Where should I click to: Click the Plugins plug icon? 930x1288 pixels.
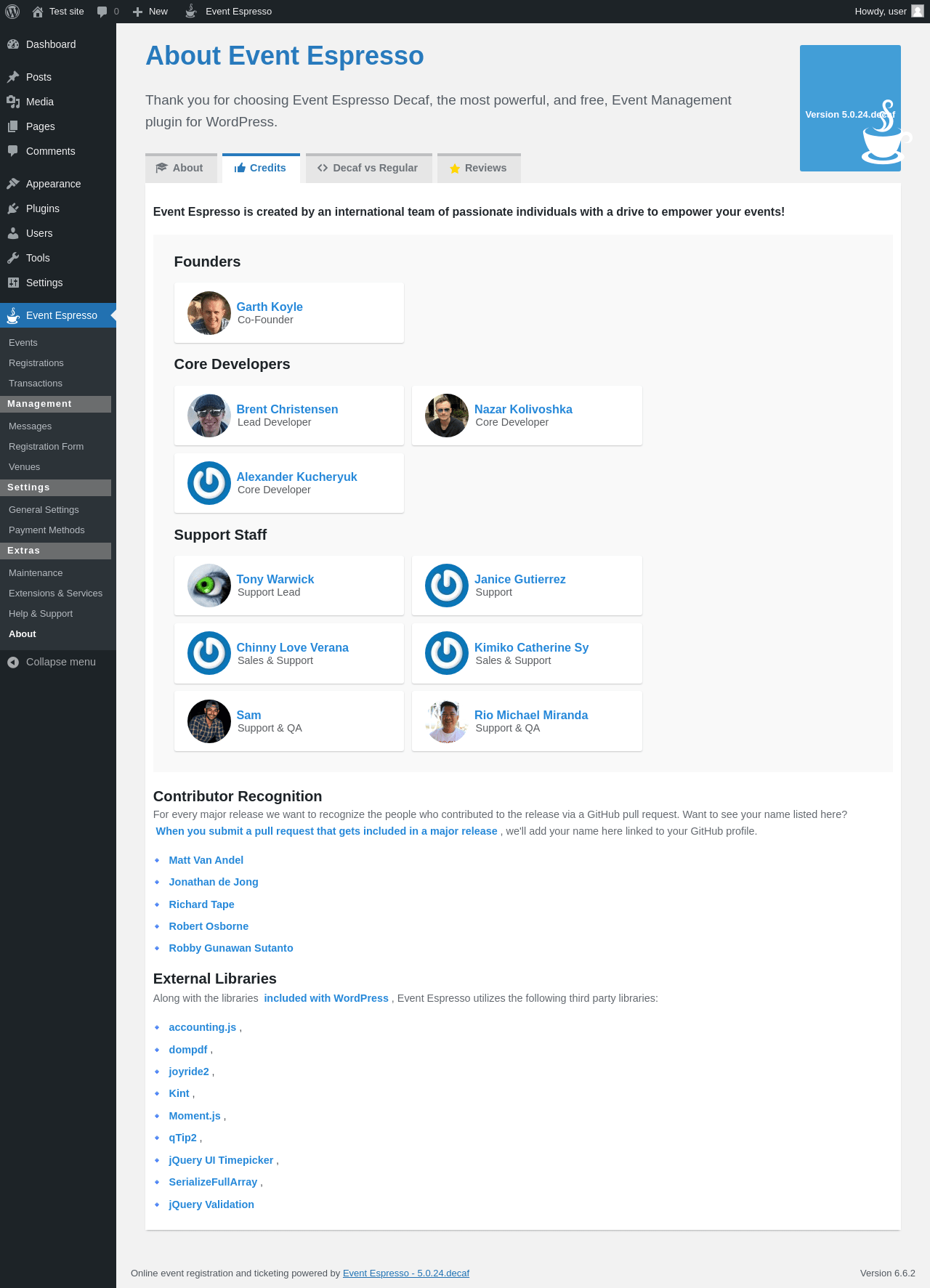coord(13,208)
